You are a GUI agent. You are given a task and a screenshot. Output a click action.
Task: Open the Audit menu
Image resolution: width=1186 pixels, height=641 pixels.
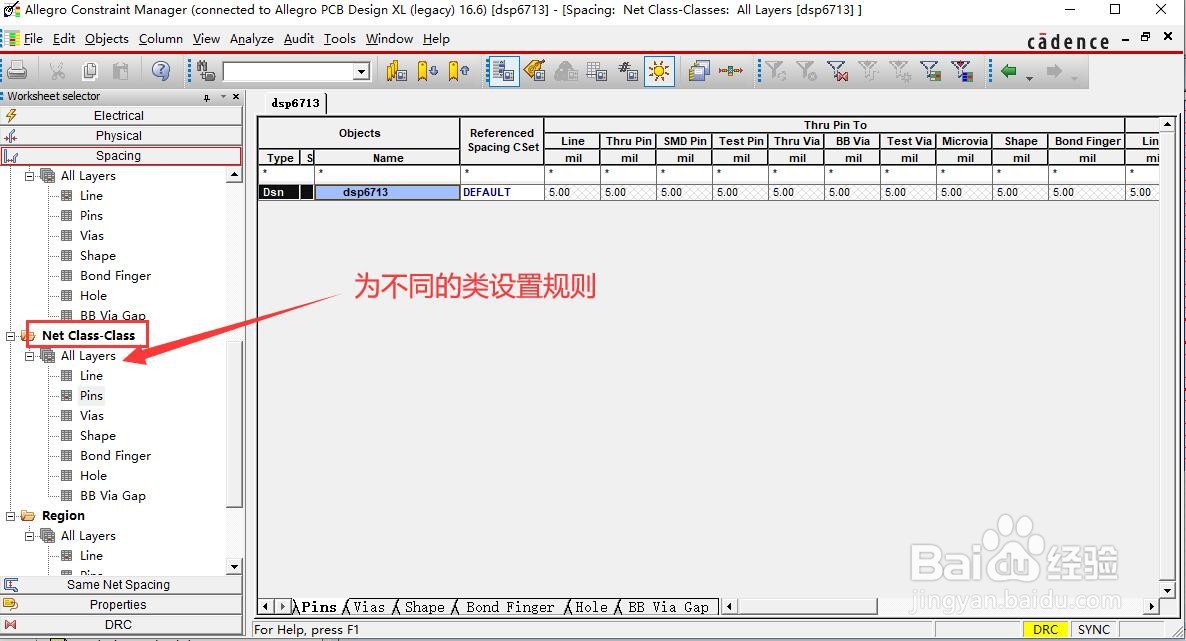[299, 39]
